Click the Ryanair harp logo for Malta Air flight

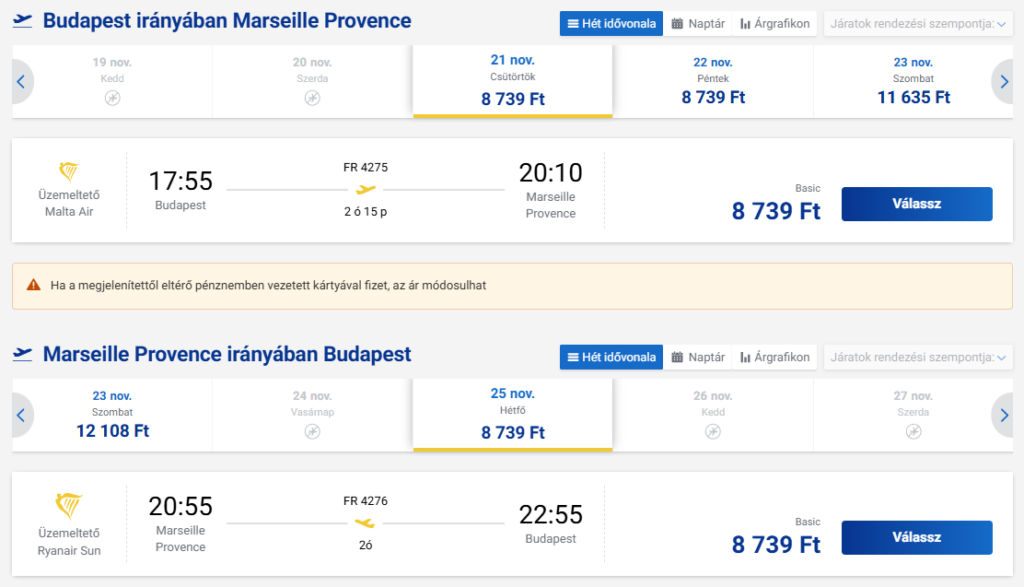click(x=69, y=172)
